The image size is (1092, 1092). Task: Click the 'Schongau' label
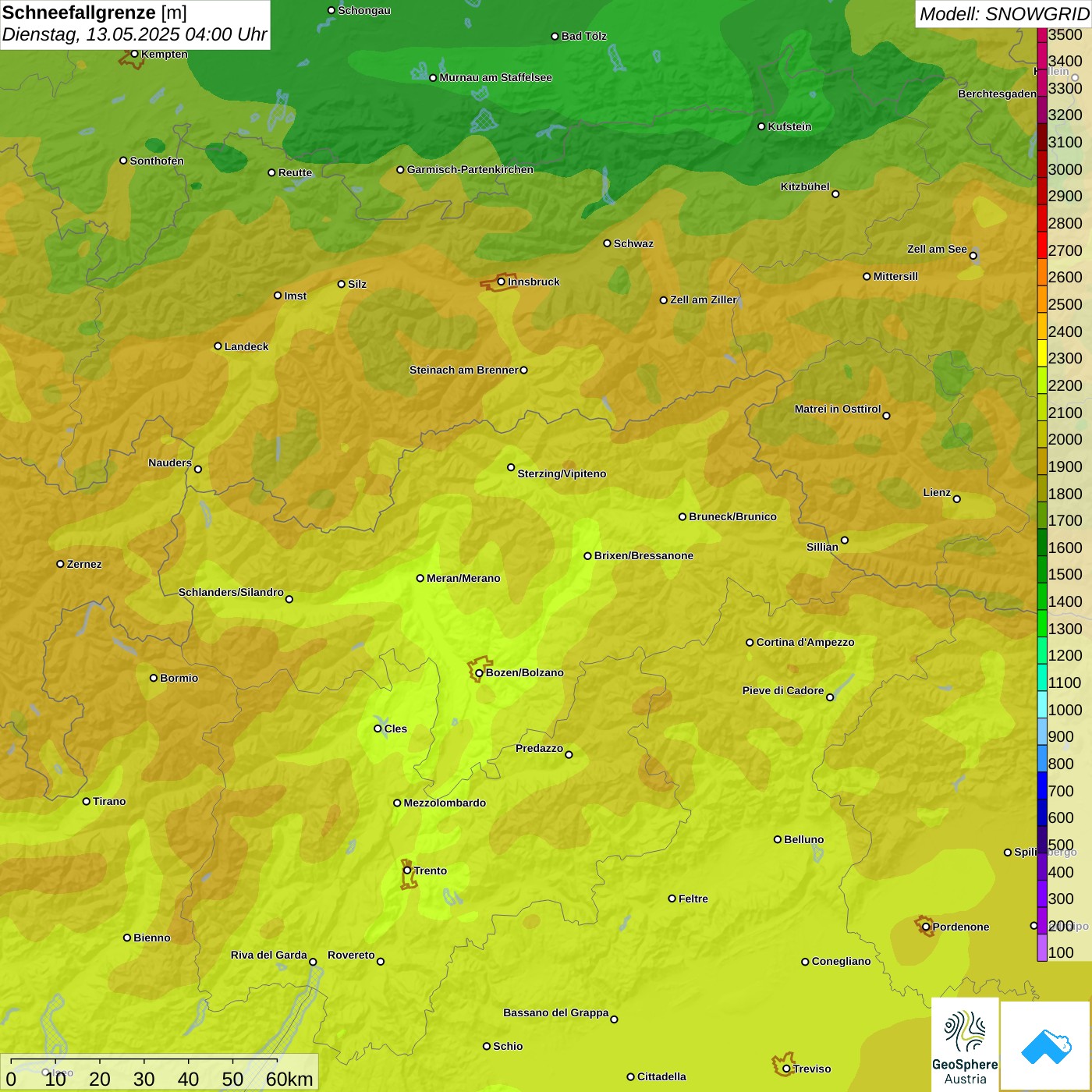[364, 10]
